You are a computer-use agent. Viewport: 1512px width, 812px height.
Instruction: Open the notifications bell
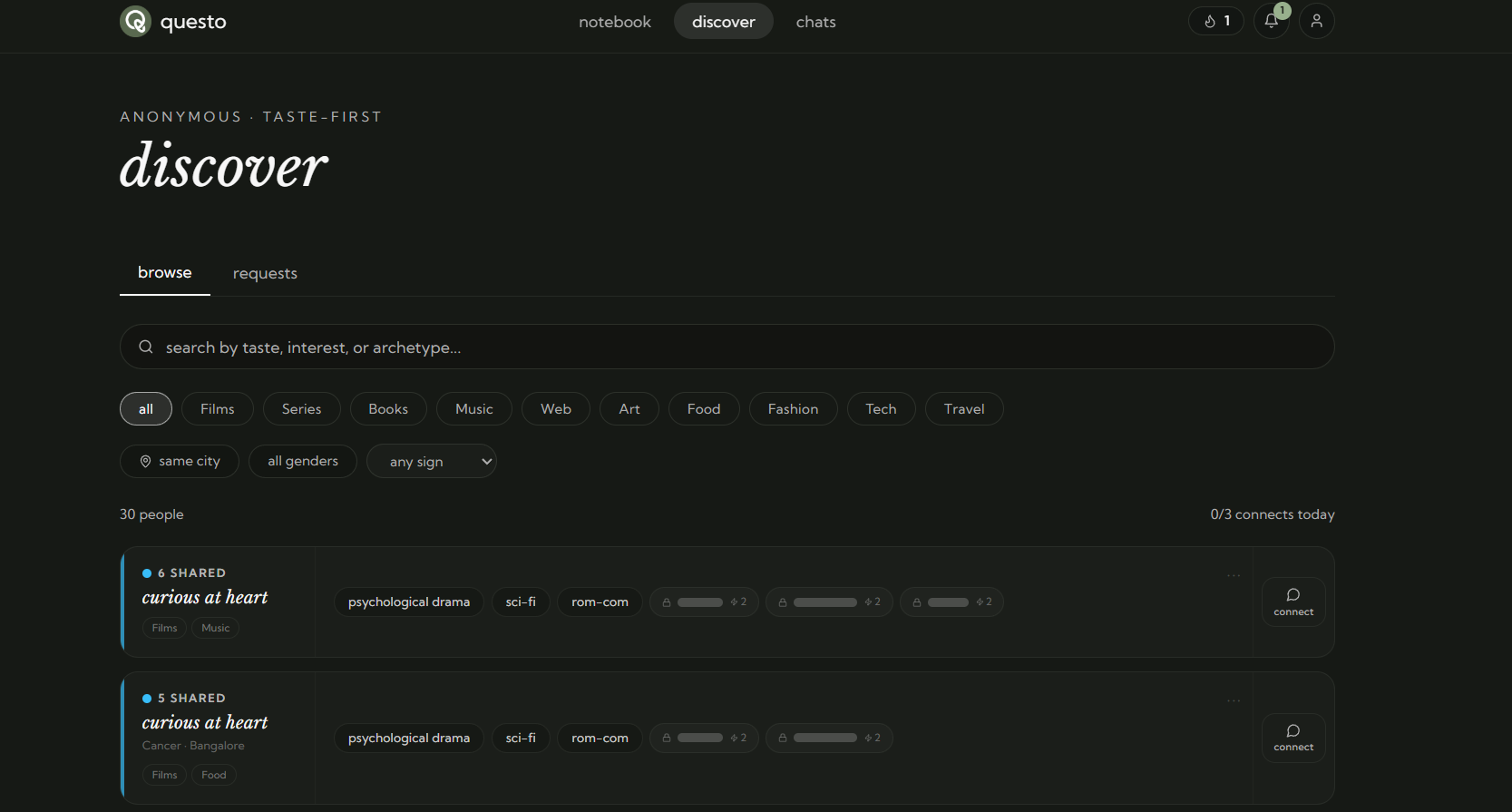1272,21
